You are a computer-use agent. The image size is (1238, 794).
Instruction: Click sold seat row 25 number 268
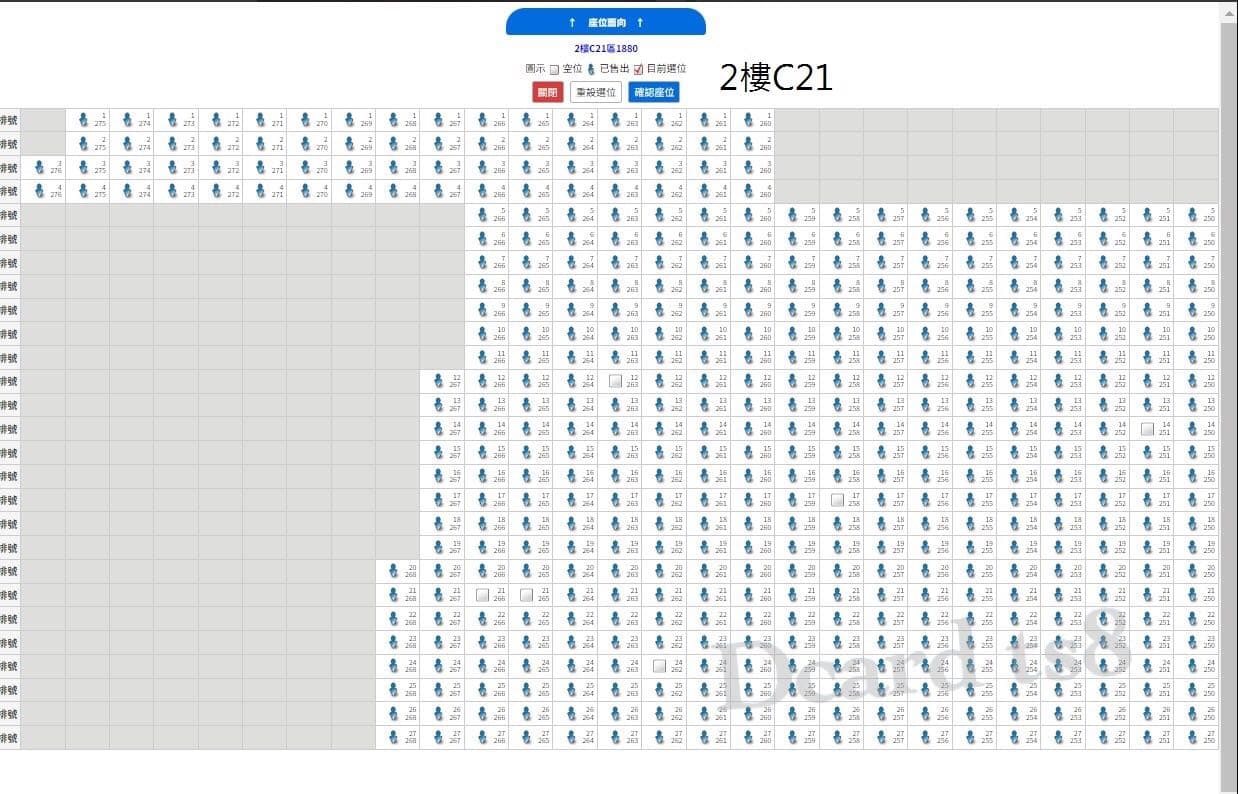point(395,690)
